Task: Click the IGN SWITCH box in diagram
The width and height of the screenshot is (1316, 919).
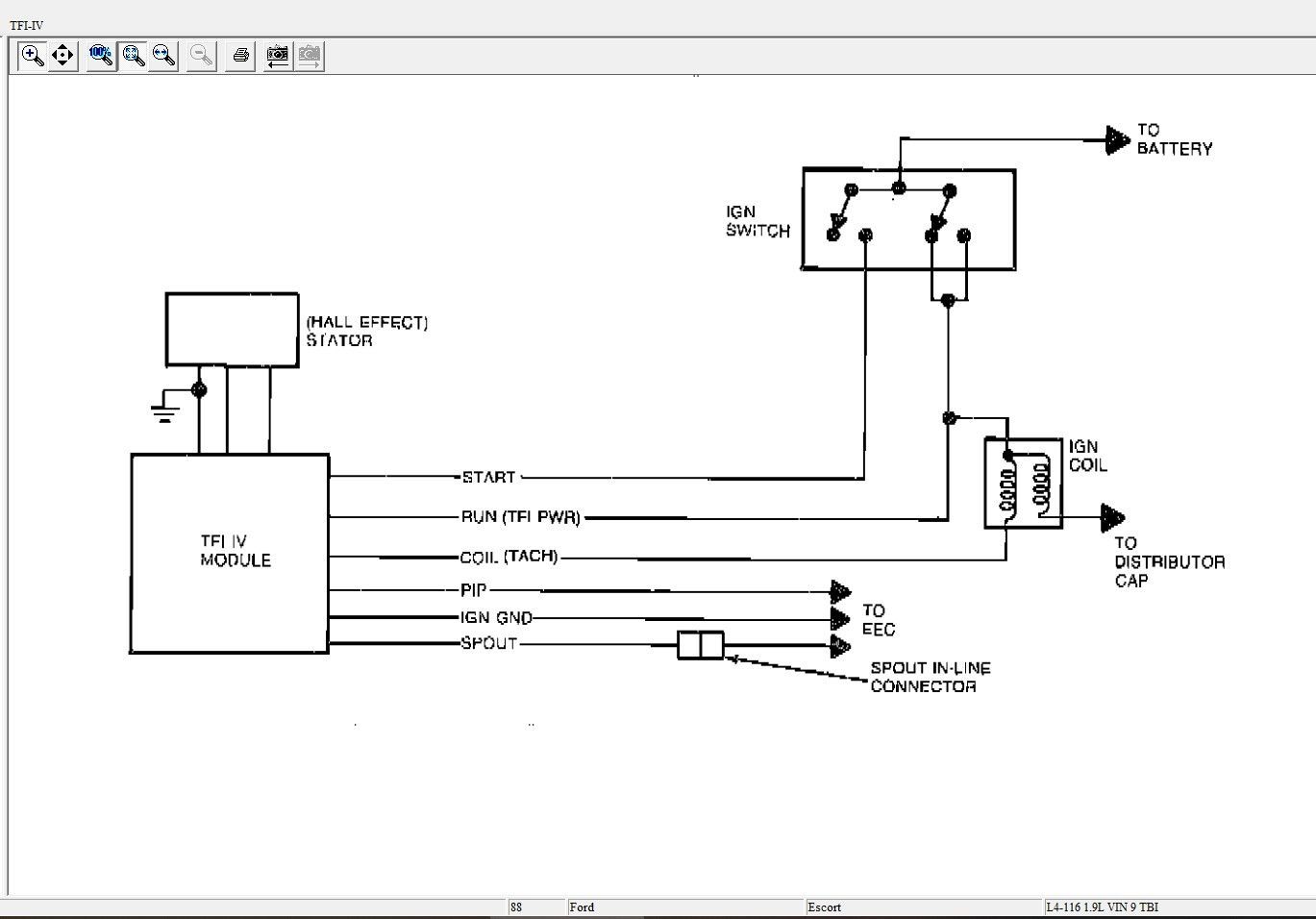Action: pos(908,219)
